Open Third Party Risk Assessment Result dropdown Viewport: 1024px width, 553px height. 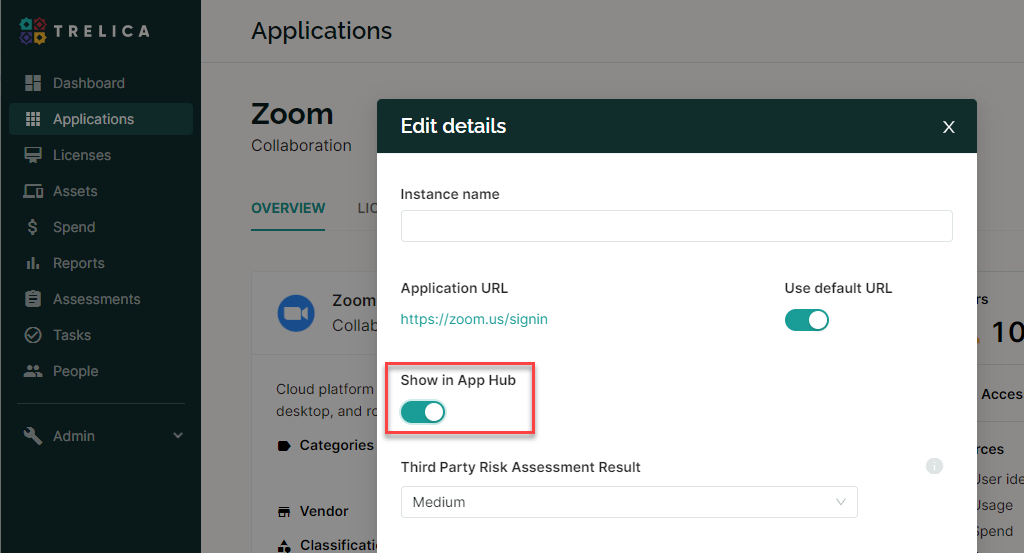(x=629, y=502)
